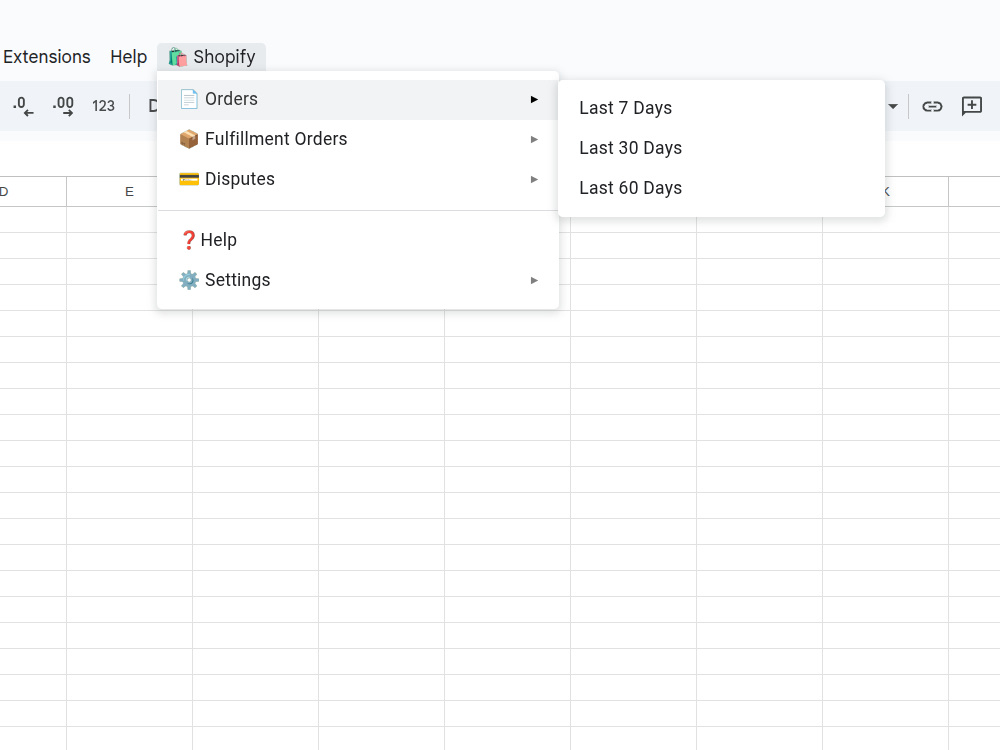The width and height of the screenshot is (1000, 750).
Task: Open the Help menu in menu bar
Action: click(x=128, y=57)
